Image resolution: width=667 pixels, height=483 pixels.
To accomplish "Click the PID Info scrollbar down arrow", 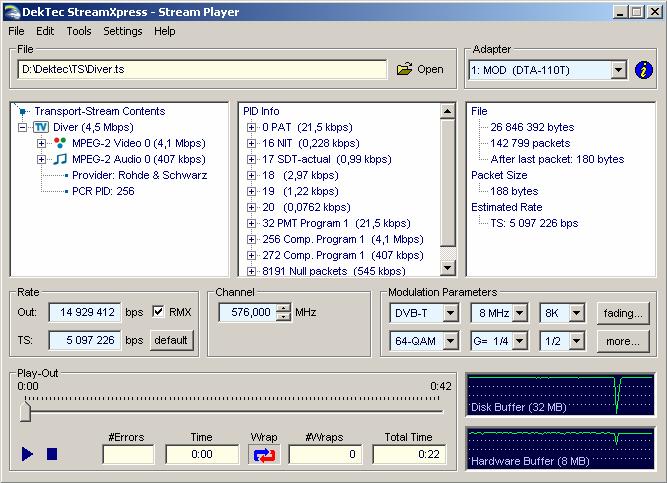I will tap(447, 267).
